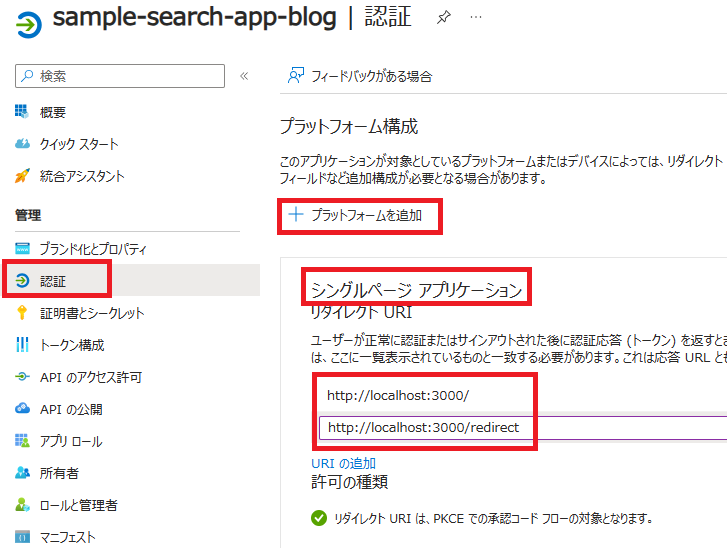Open アプリ ロール menu item

[71, 441]
